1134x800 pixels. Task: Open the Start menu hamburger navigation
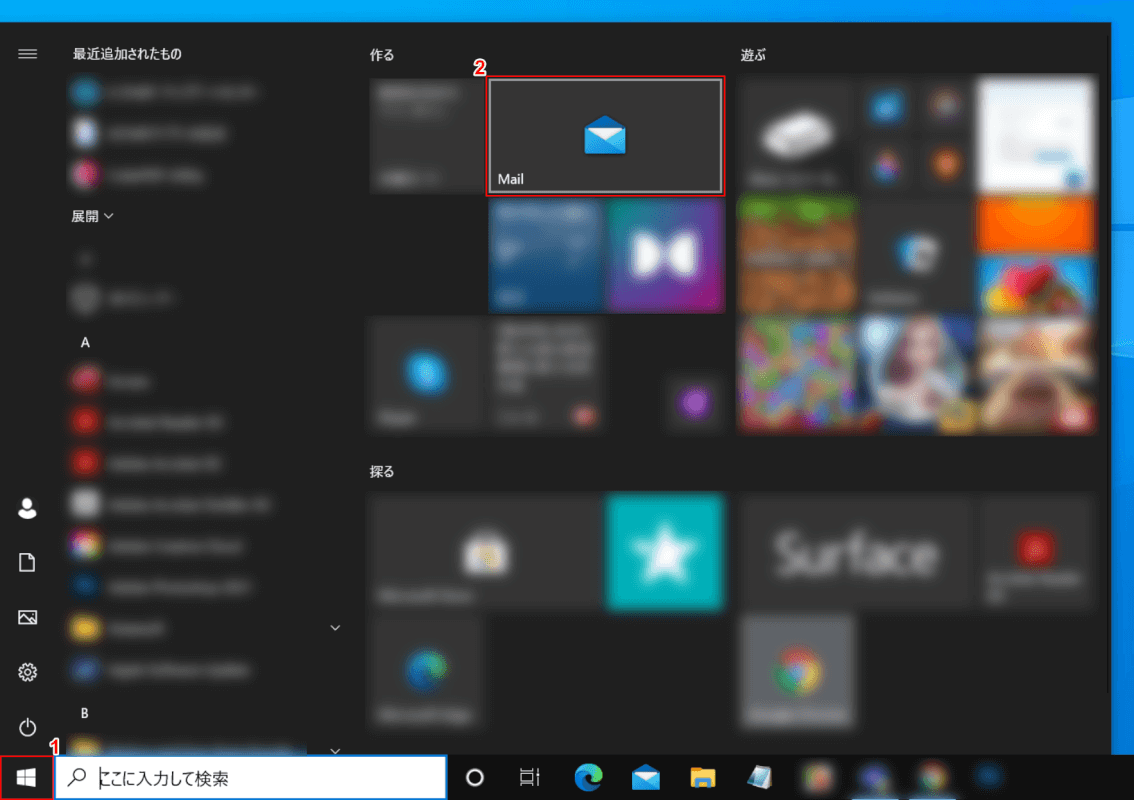click(x=27, y=54)
